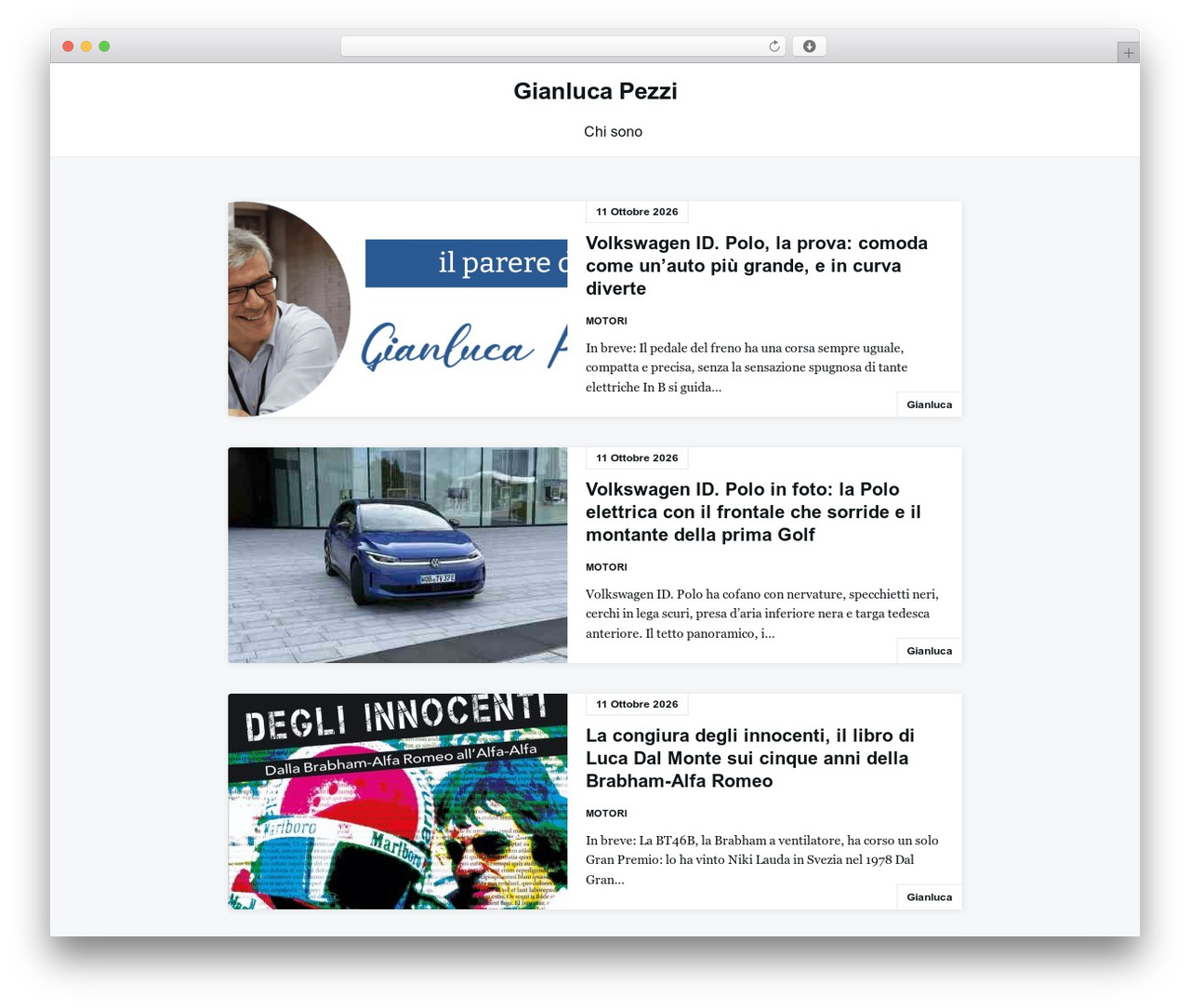Viewport: 1190px width, 1008px height.
Task: Open the blue Volkswagen ID. Polo photo
Action: click(x=398, y=555)
